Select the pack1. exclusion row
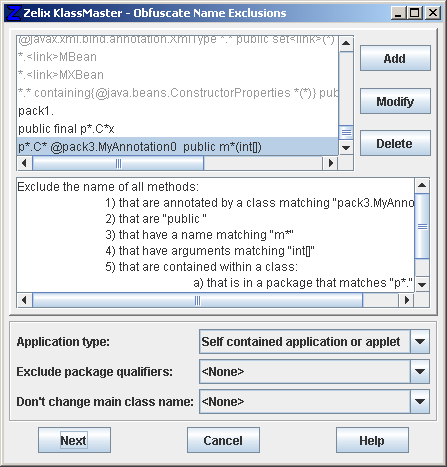 click(x=178, y=111)
